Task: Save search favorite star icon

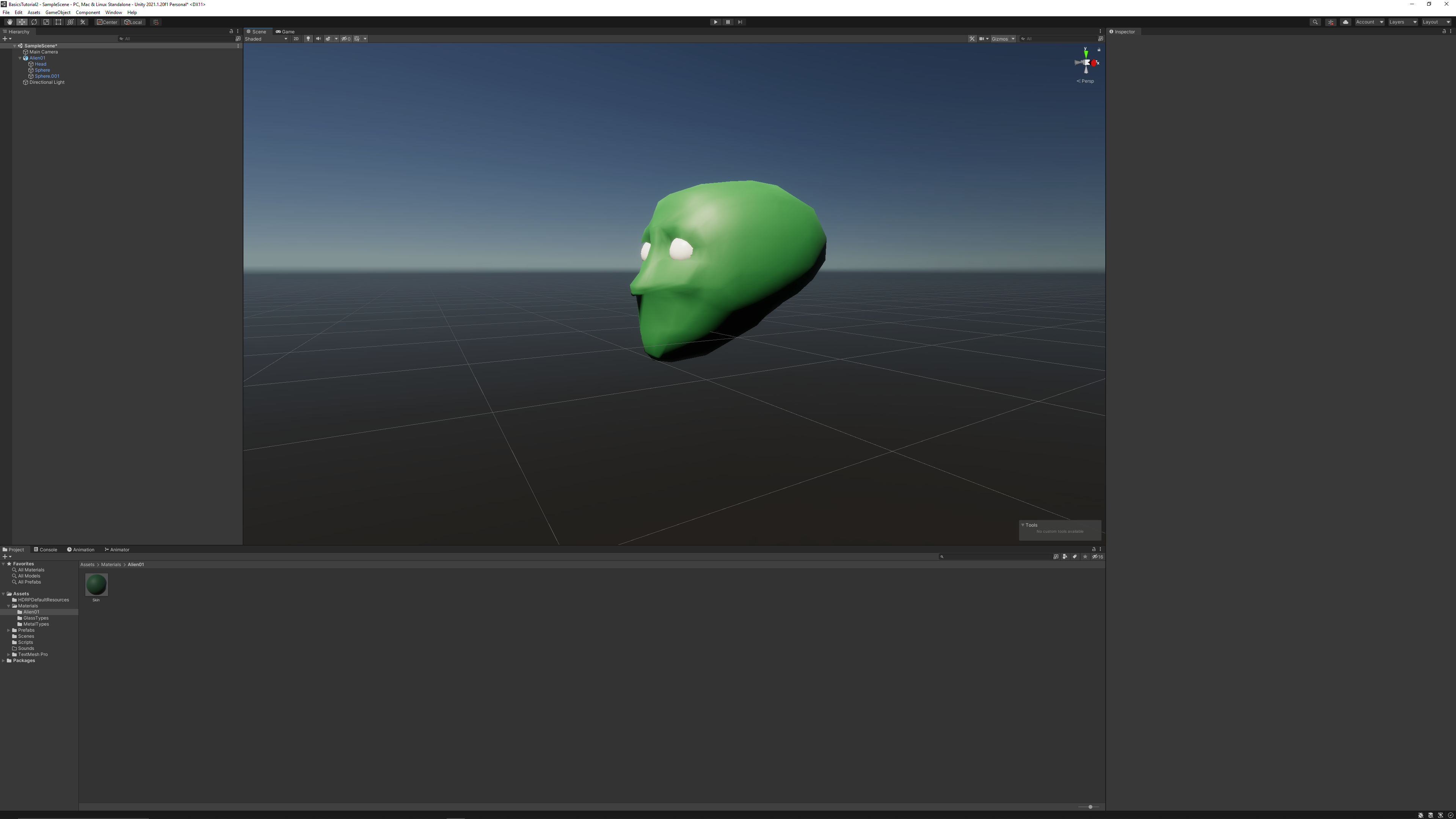Action: [1085, 557]
